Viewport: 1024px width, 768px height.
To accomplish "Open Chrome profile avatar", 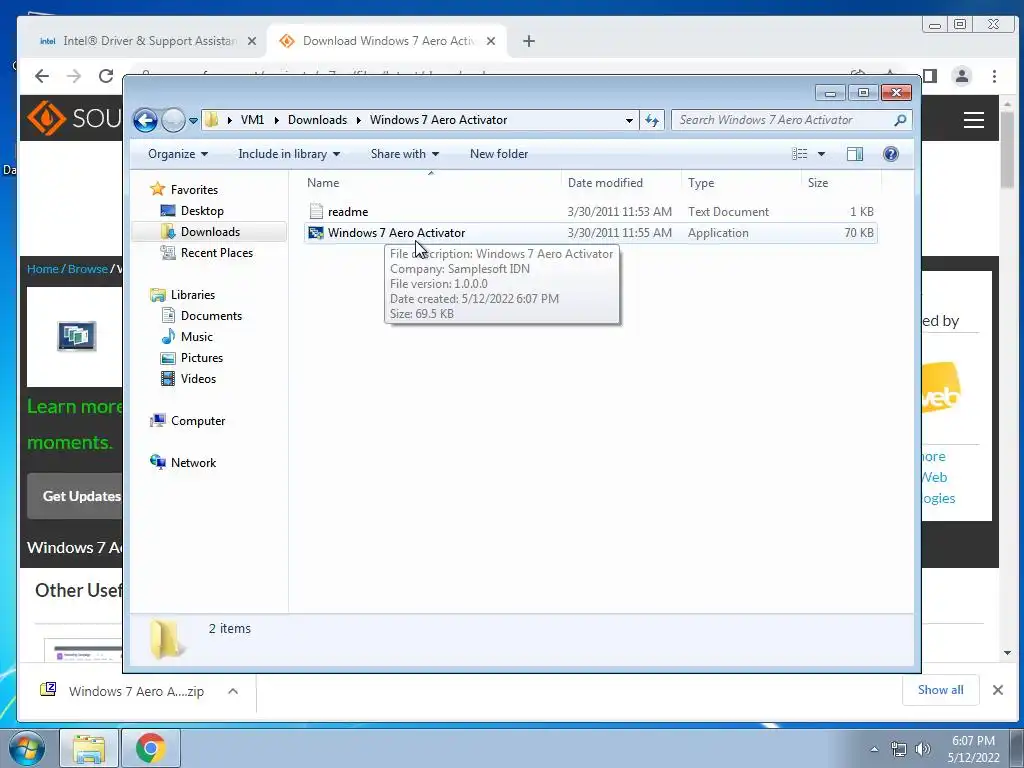I will coord(962,76).
